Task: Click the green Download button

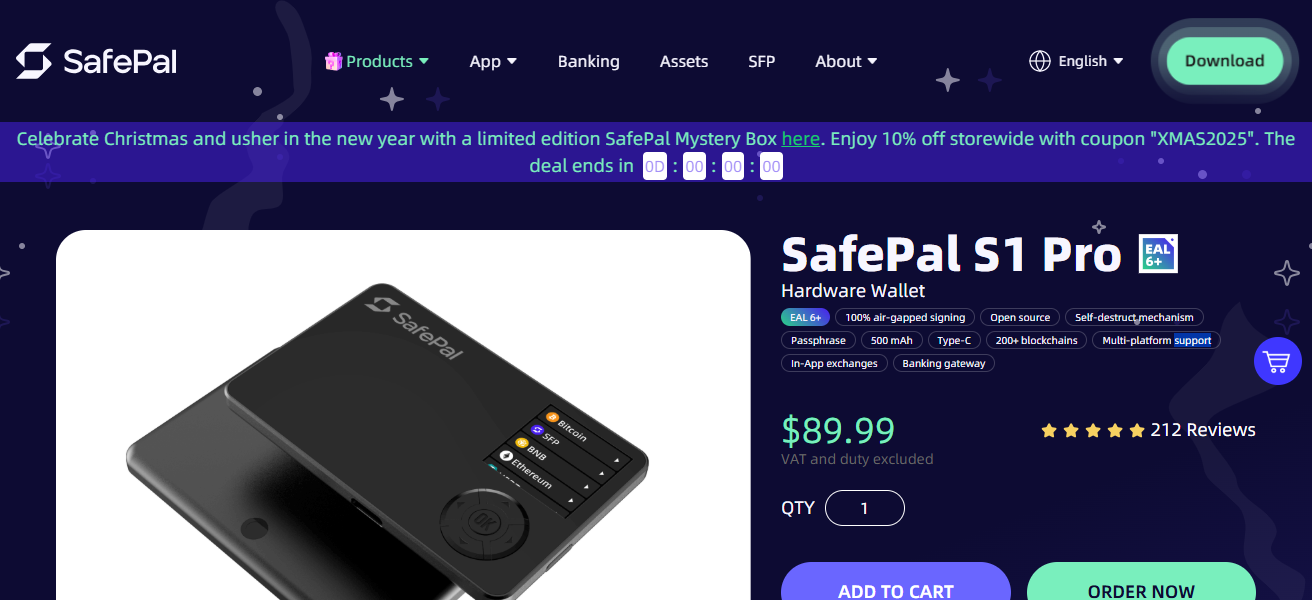Action: click(x=1223, y=60)
